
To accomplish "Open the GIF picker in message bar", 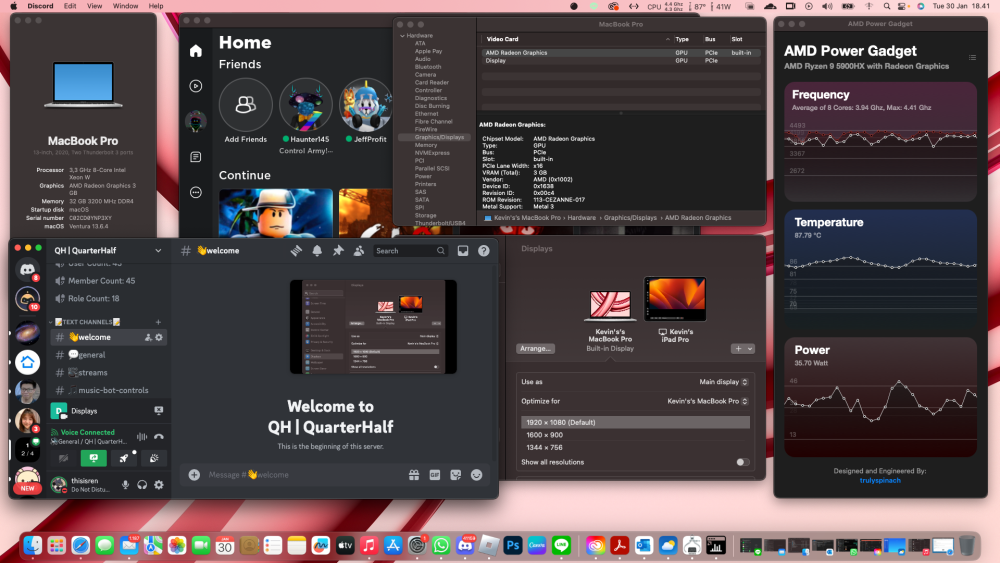I will 435,474.
